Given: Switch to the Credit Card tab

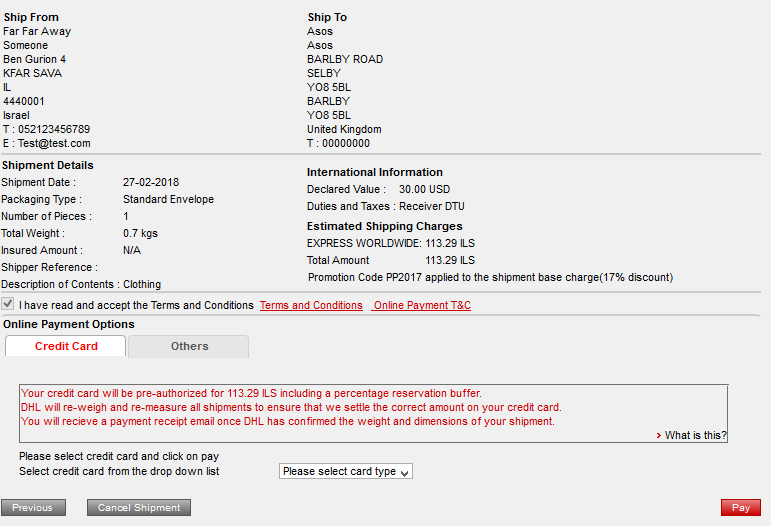Looking at the screenshot, I should point(66,346).
